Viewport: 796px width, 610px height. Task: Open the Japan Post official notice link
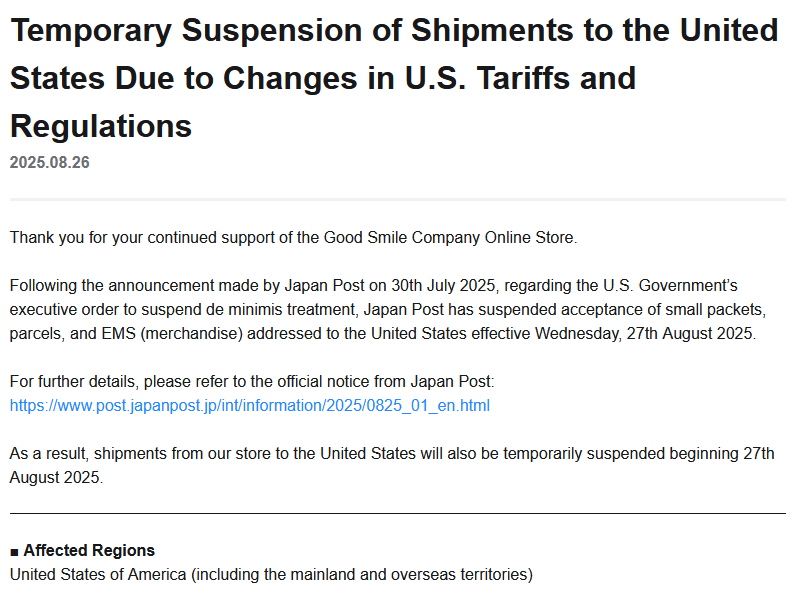(x=250, y=405)
